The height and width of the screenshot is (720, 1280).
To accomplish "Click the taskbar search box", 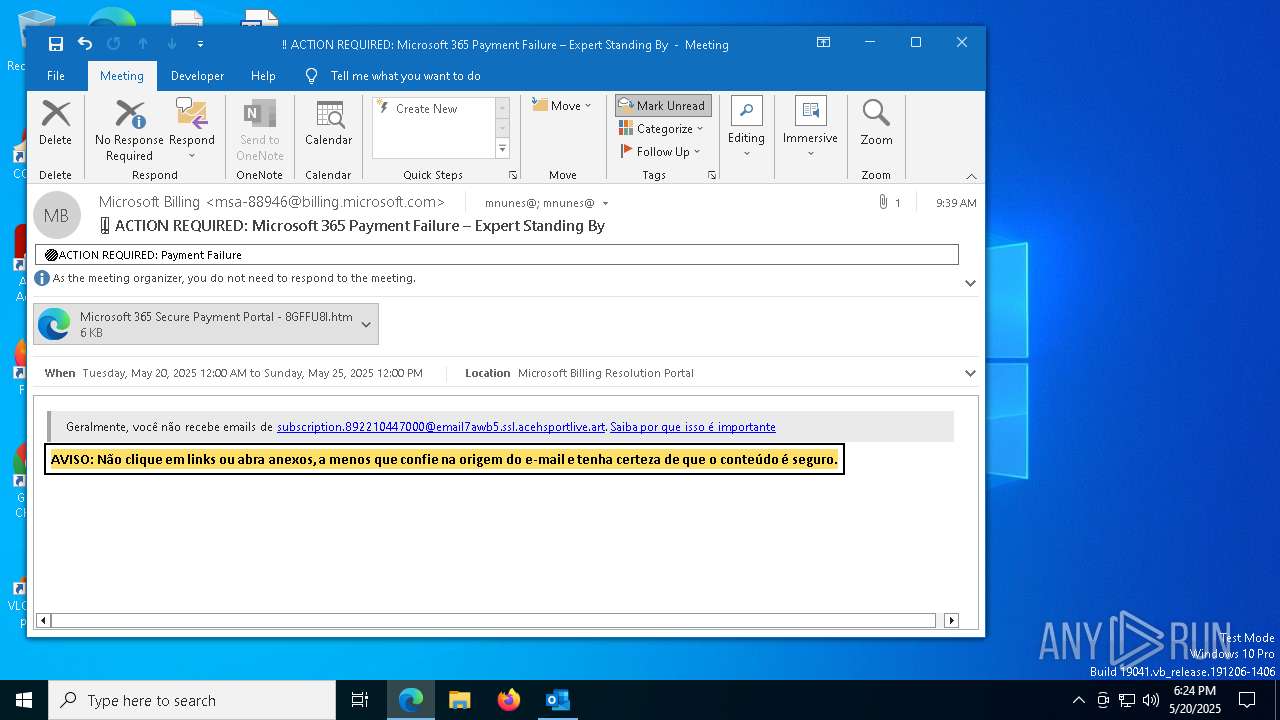I will click(x=192, y=700).
